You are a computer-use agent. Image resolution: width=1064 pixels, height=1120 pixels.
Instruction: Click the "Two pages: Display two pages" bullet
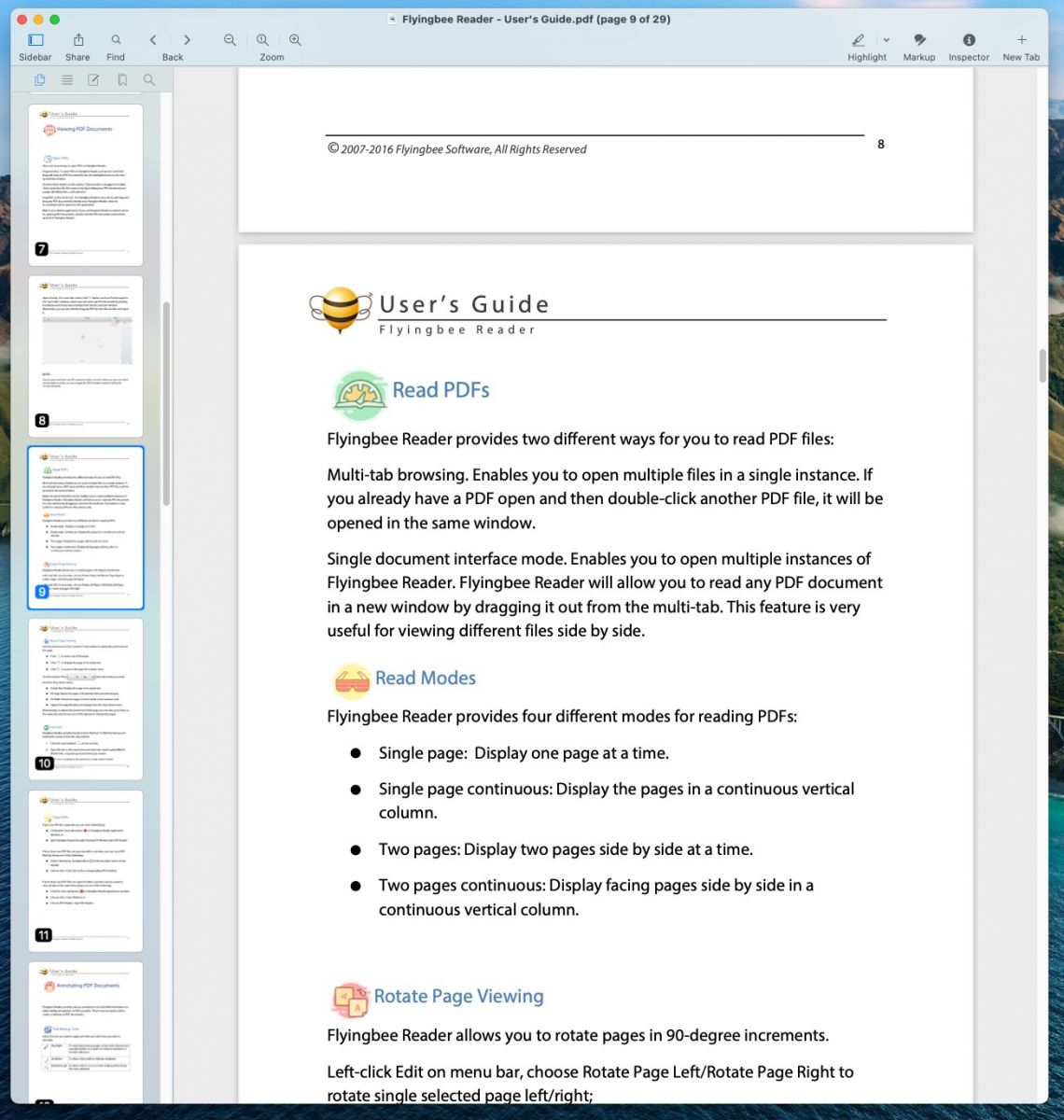(x=566, y=849)
